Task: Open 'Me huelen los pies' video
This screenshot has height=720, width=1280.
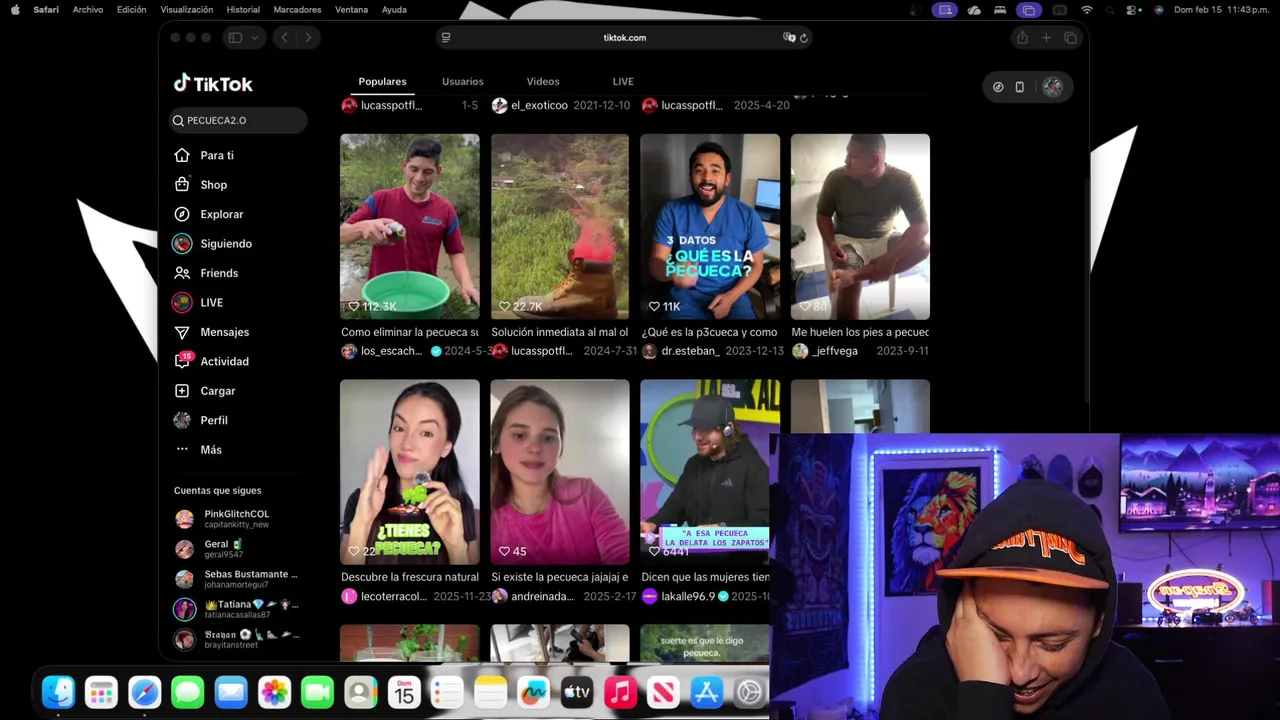Action: pos(860,227)
